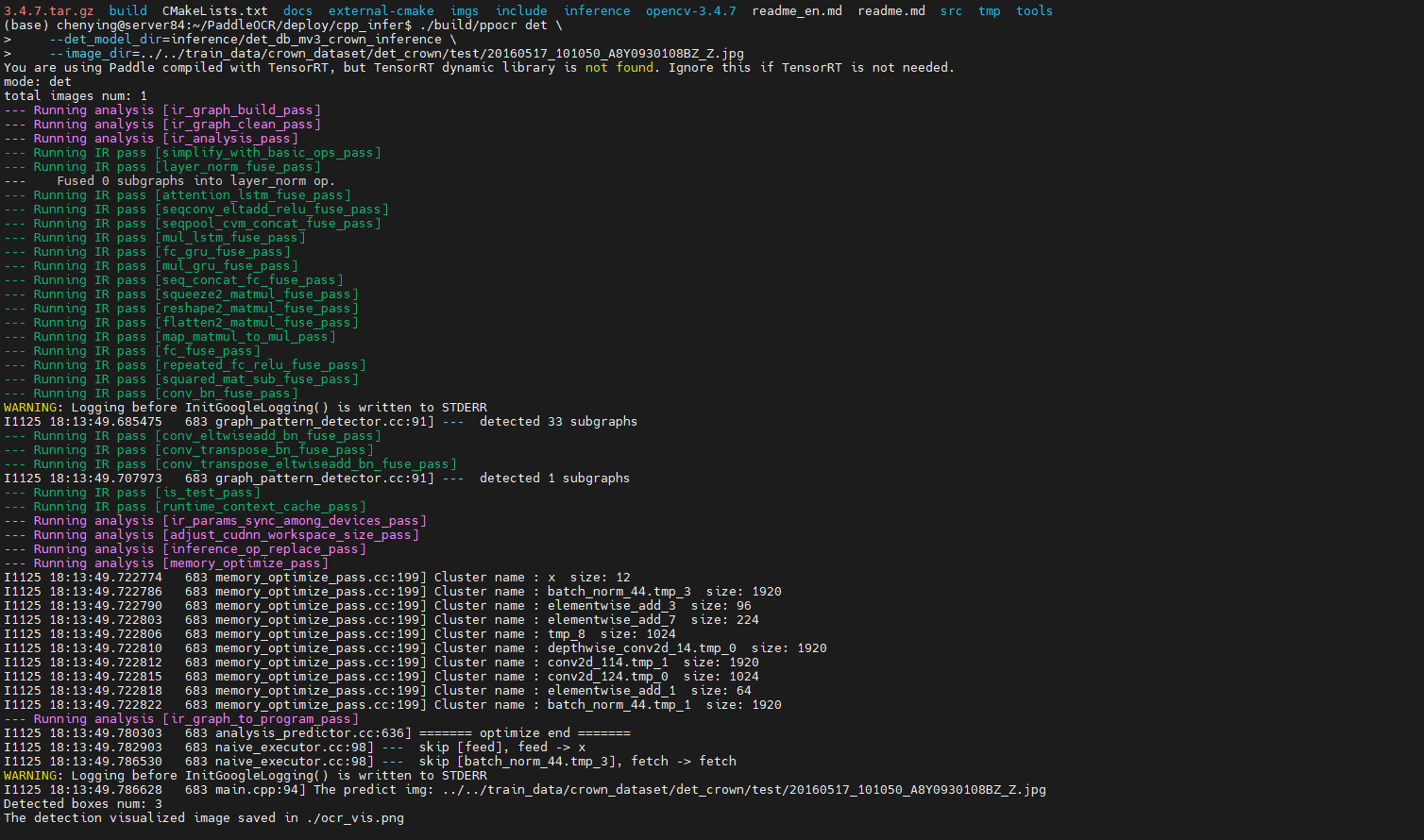Click the 'total images num: 1' line

click(76, 95)
